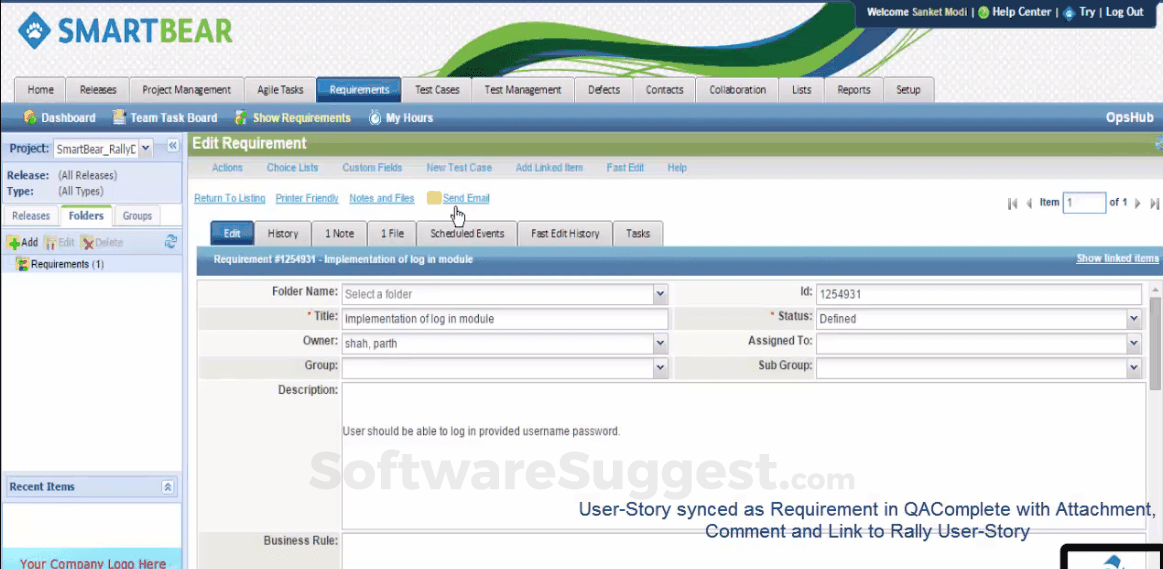Collapse the left panel with double-chevron

pos(172,146)
